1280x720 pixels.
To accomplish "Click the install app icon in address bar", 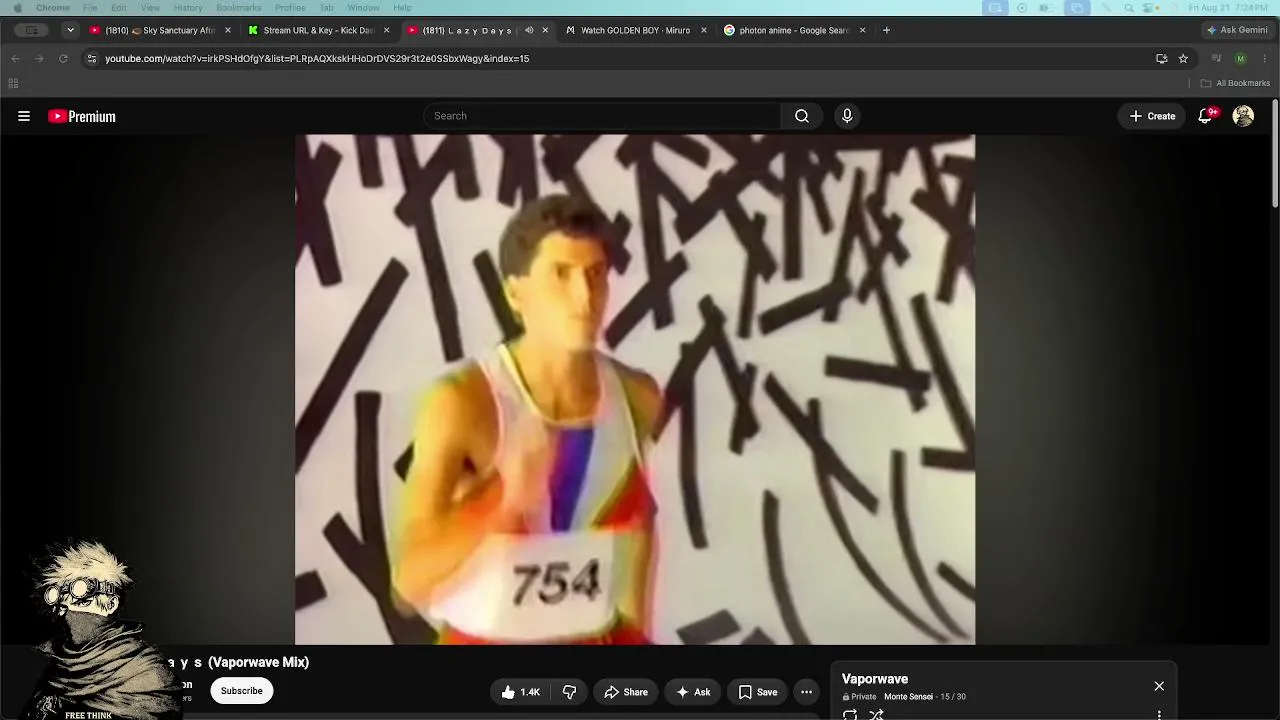I will point(1161,59).
